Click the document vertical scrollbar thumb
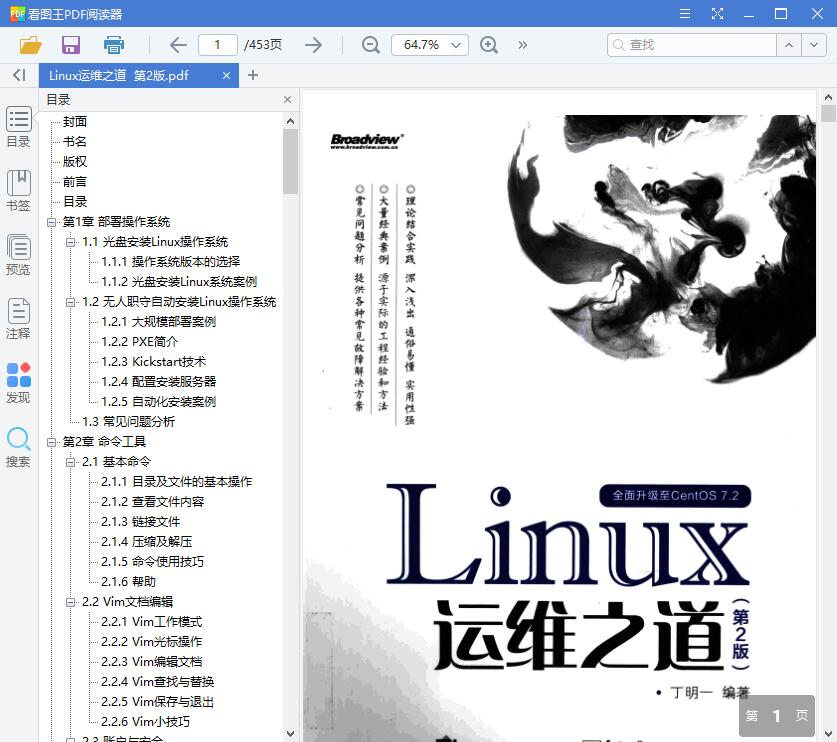837x742 pixels. pos(828,114)
